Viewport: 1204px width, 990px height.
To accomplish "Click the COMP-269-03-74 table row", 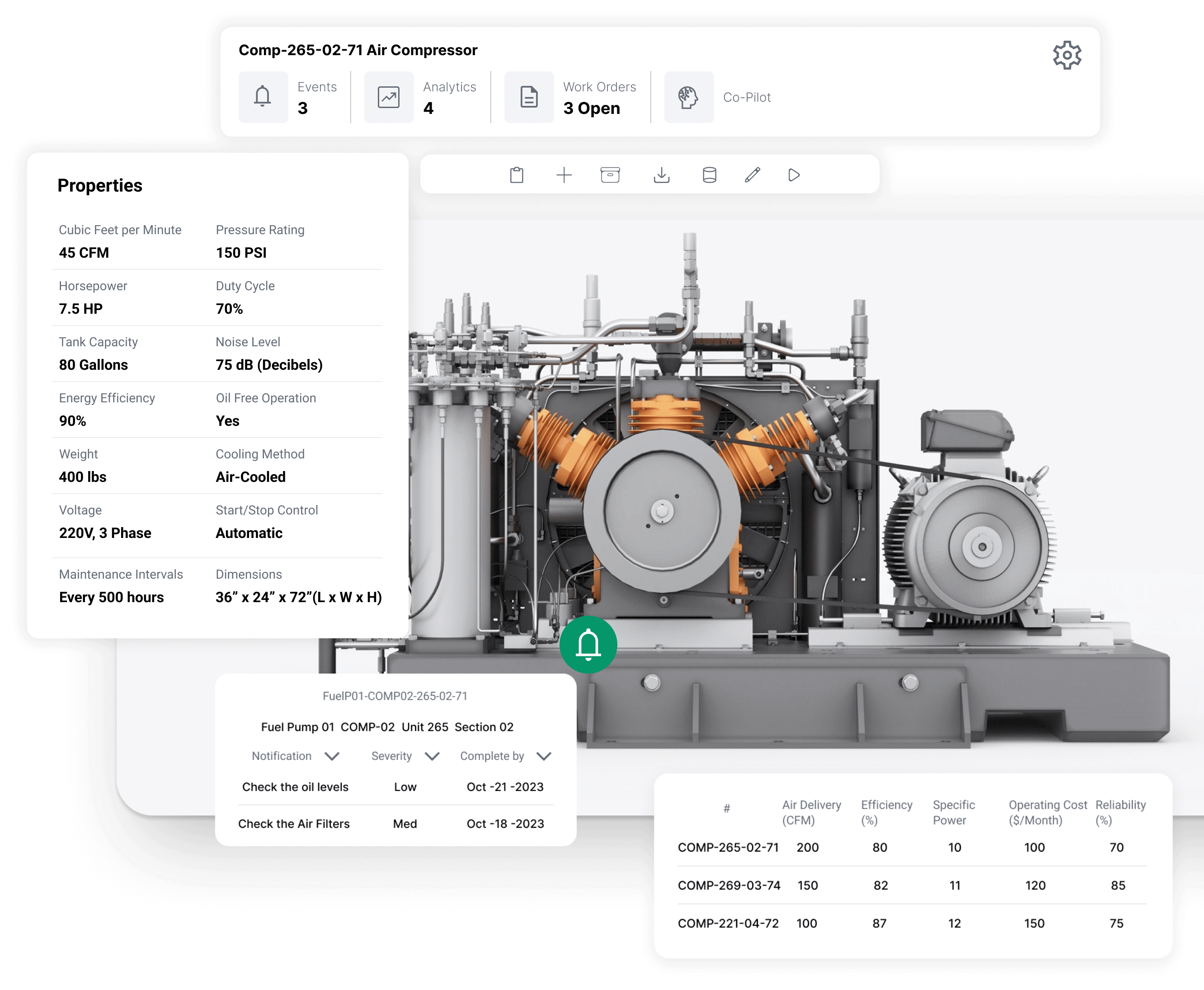I will 912,885.
